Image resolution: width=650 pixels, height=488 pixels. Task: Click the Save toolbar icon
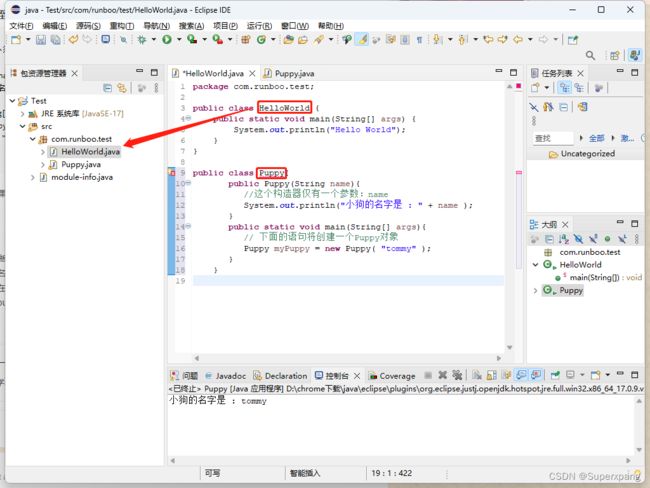pos(41,40)
